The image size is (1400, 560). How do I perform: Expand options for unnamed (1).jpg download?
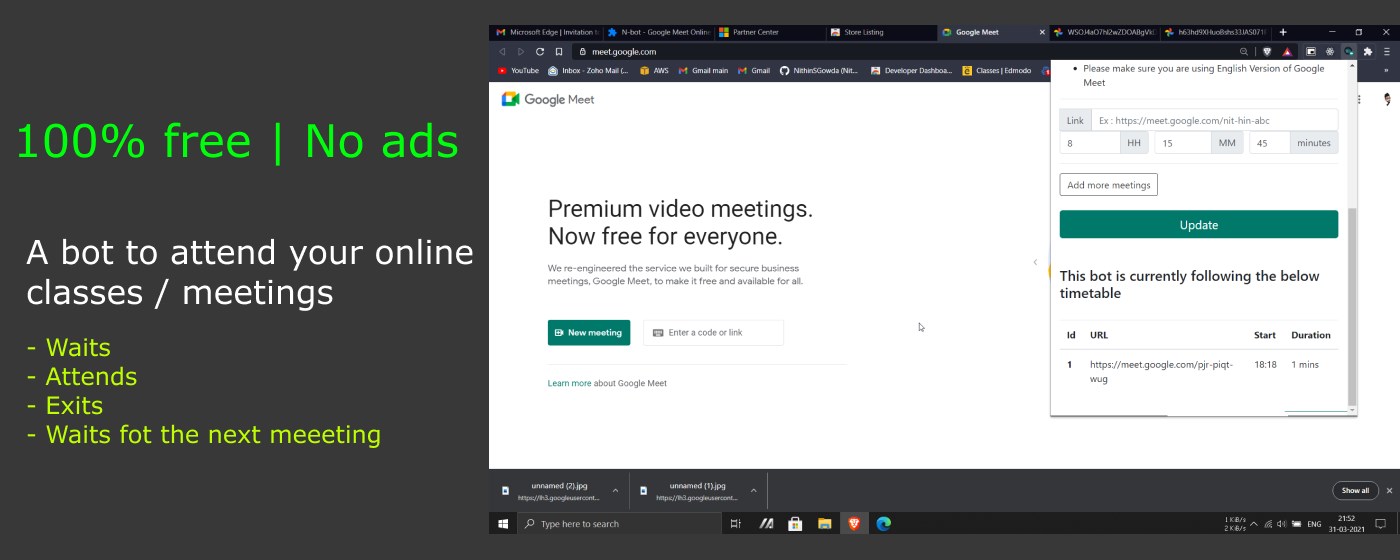point(753,491)
